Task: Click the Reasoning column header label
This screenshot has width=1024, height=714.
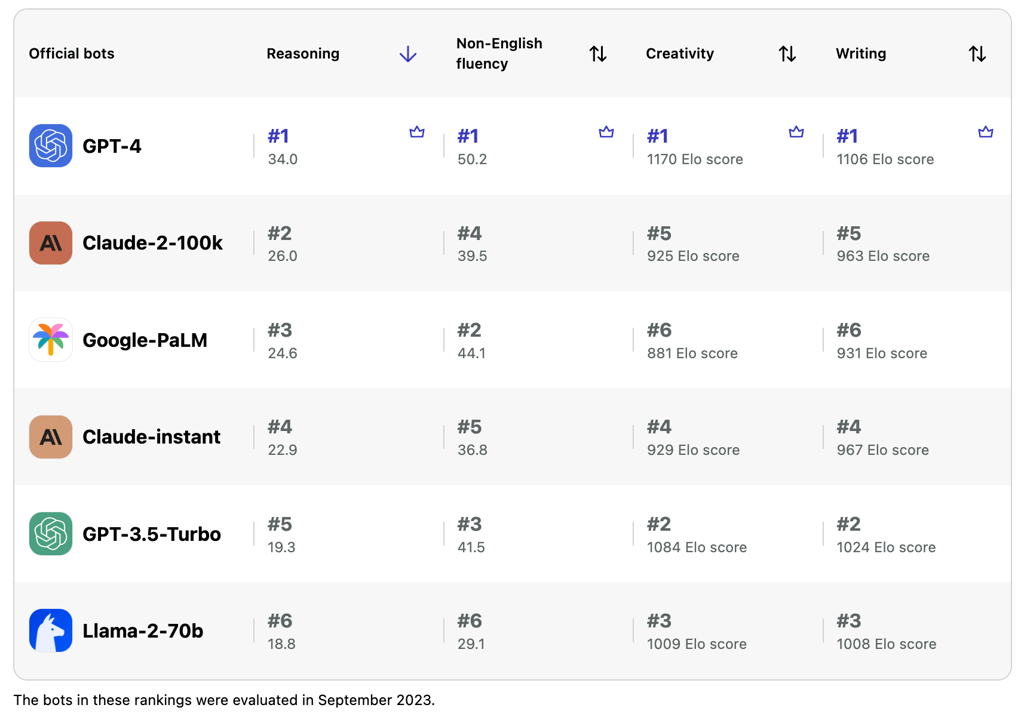Action: pyautogui.click(x=303, y=54)
